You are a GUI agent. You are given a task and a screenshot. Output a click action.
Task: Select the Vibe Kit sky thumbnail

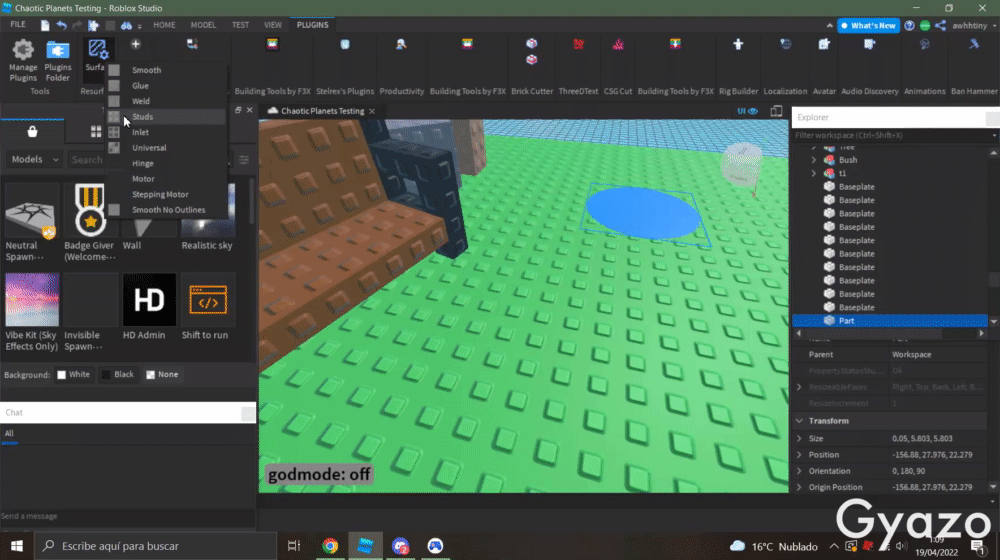coord(32,300)
